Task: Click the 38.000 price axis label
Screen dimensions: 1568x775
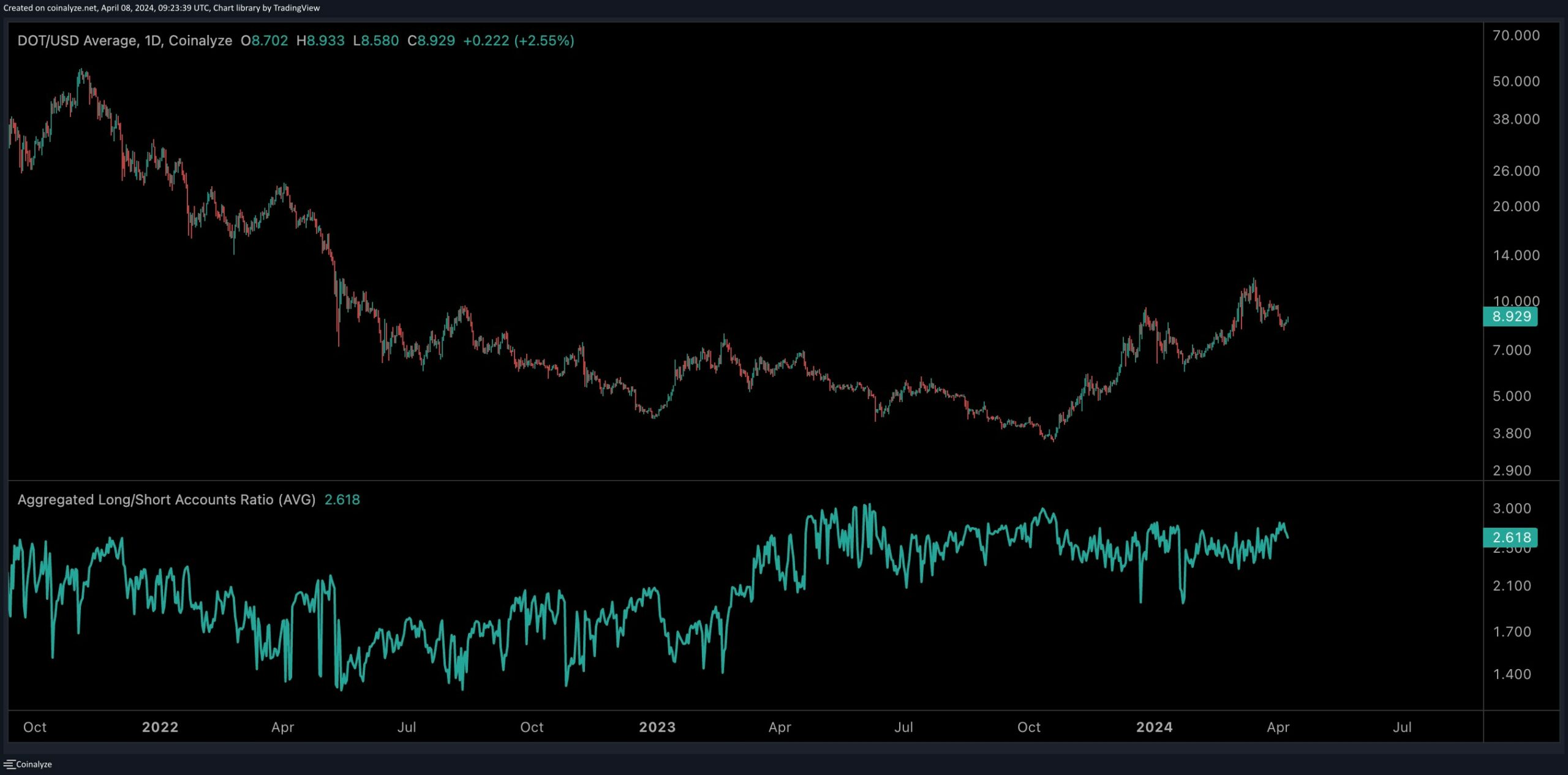Action: [x=1516, y=119]
